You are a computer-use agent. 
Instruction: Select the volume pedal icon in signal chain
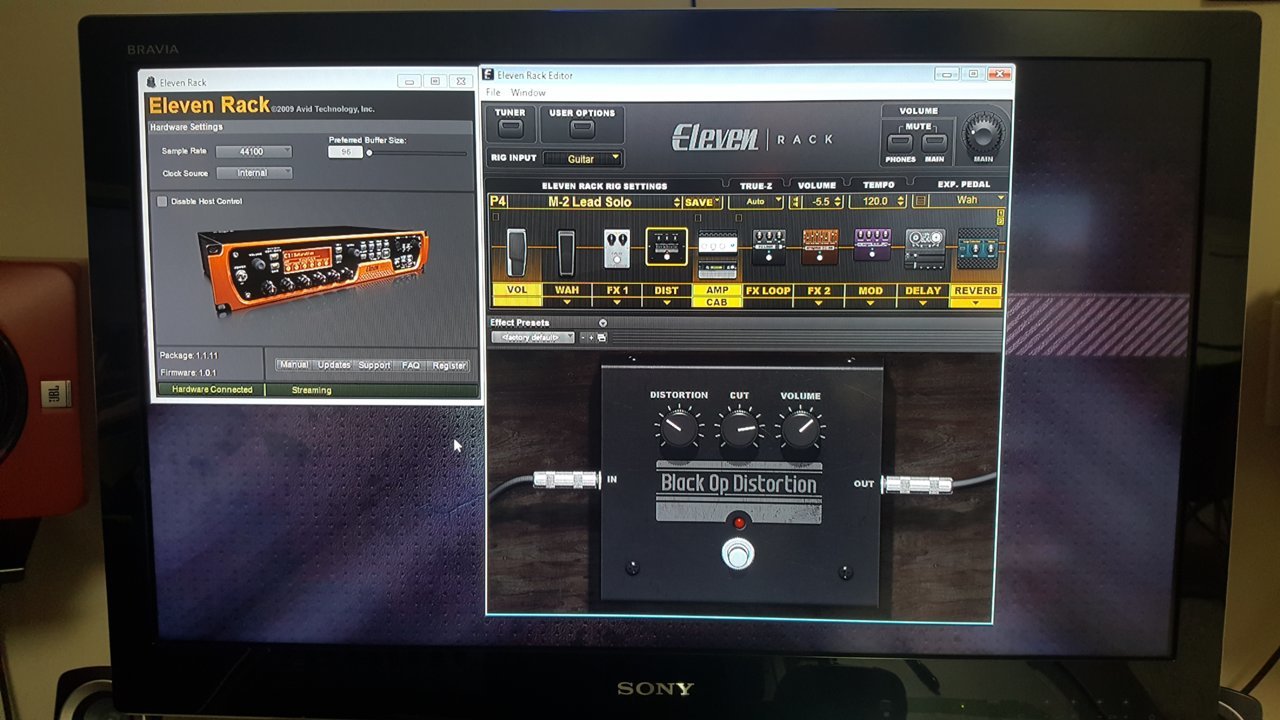pyautogui.click(x=517, y=252)
